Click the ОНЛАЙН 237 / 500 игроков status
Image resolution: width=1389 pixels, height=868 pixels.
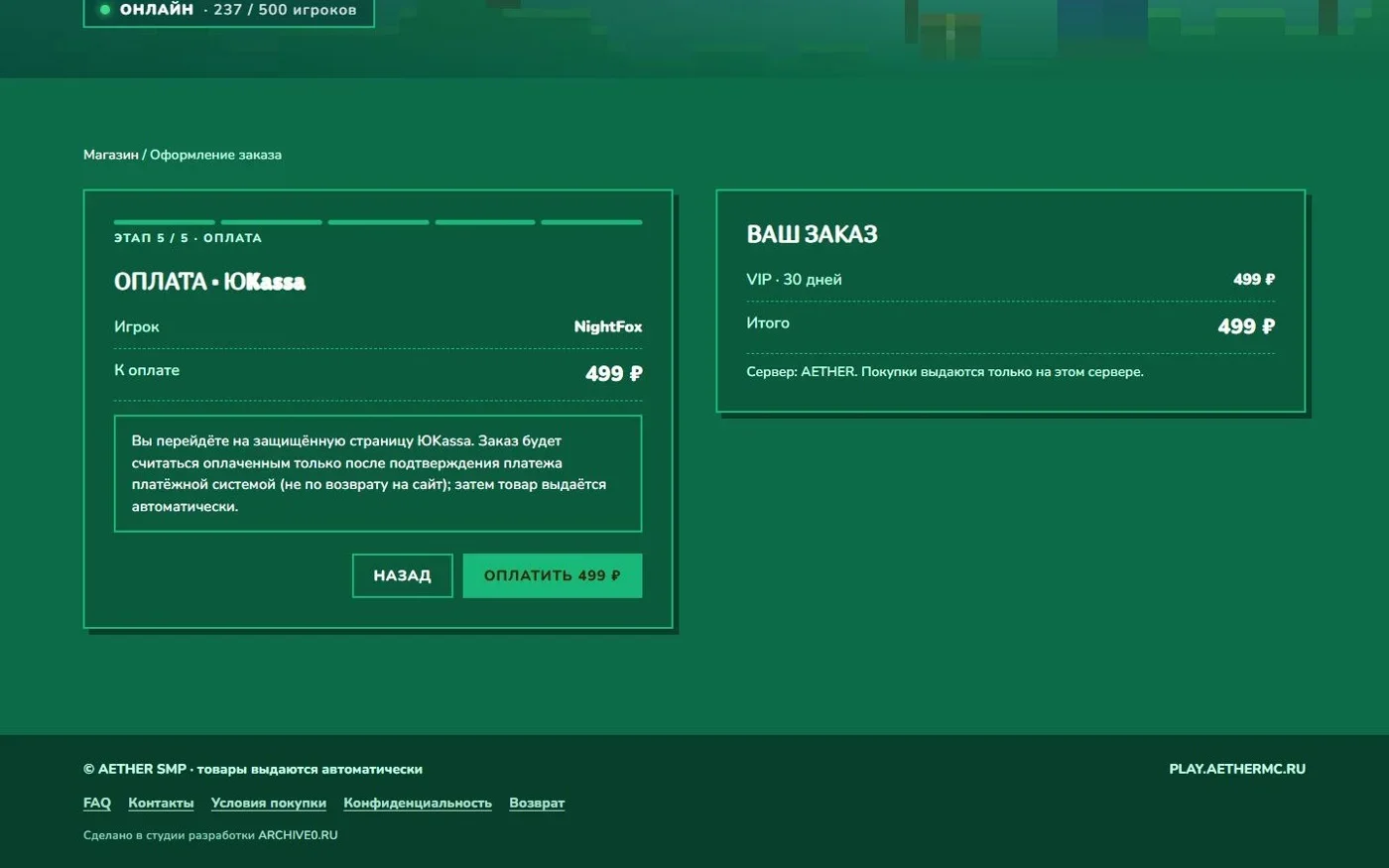(x=229, y=10)
